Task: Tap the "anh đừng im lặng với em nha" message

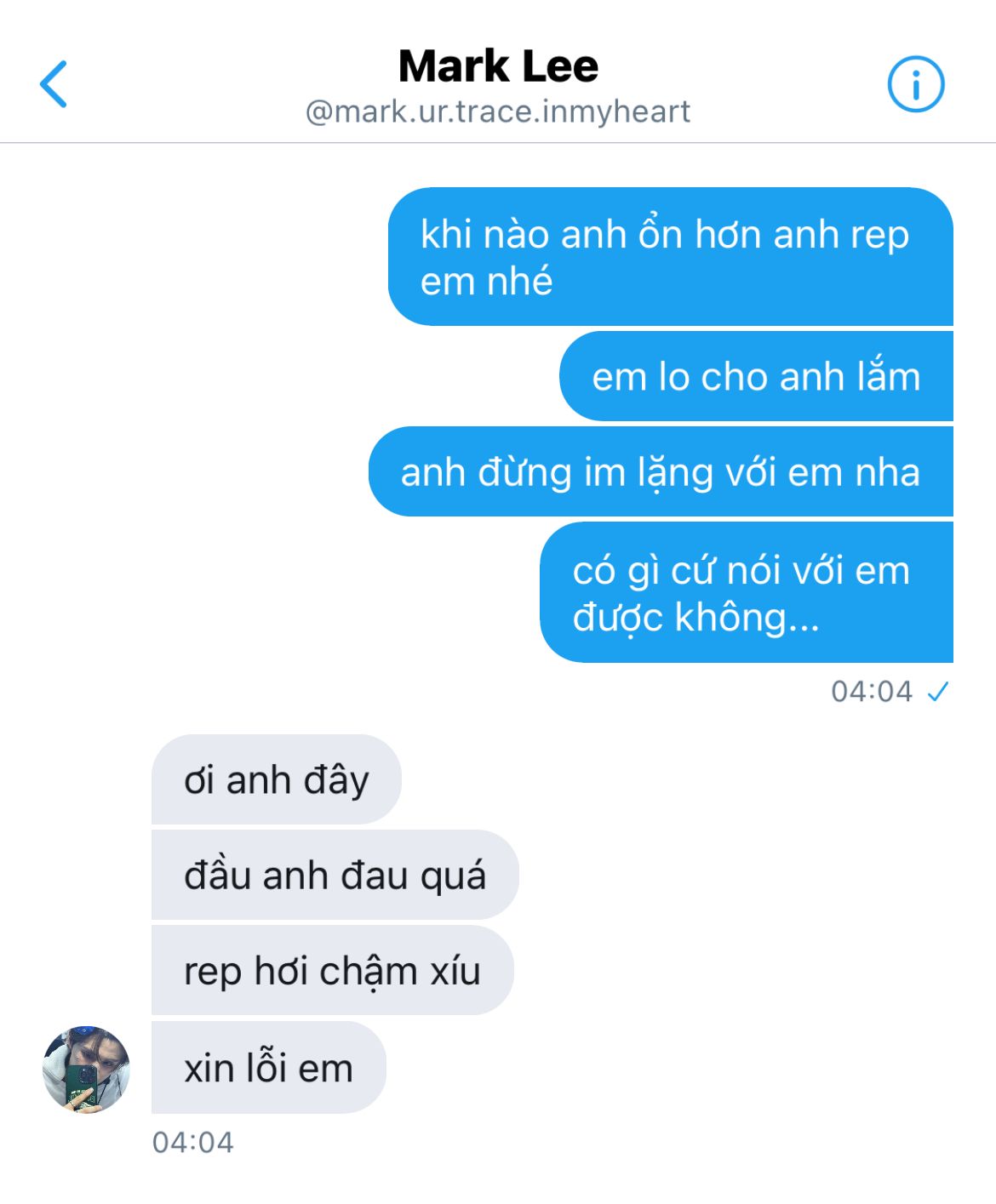Action: [661, 471]
